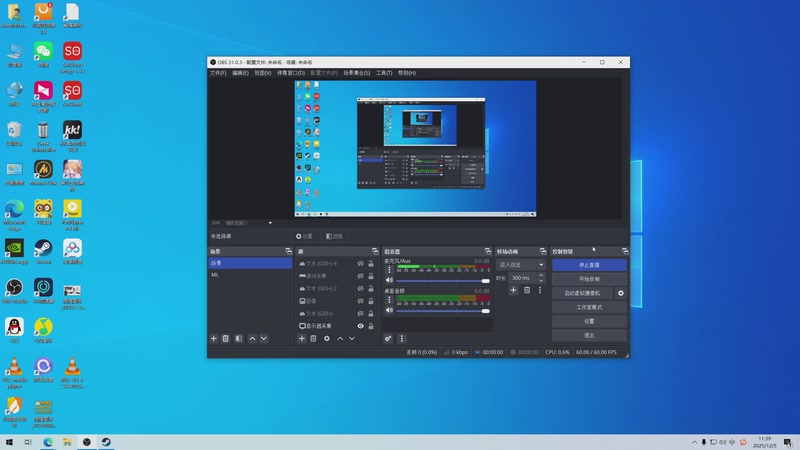Open scene filters icon in the Scenes panel

[239, 338]
